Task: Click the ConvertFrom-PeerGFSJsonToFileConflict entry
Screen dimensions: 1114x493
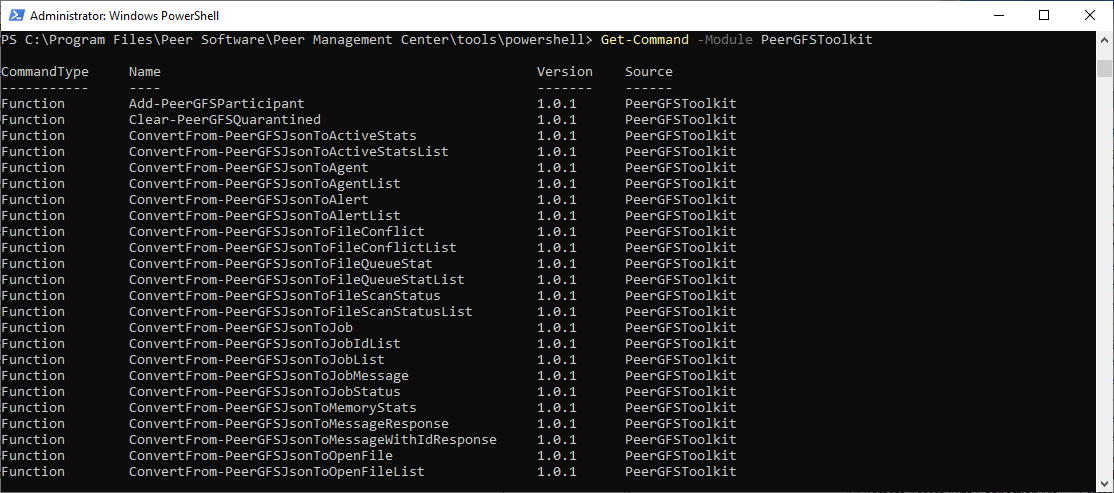Action: click(x=276, y=232)
